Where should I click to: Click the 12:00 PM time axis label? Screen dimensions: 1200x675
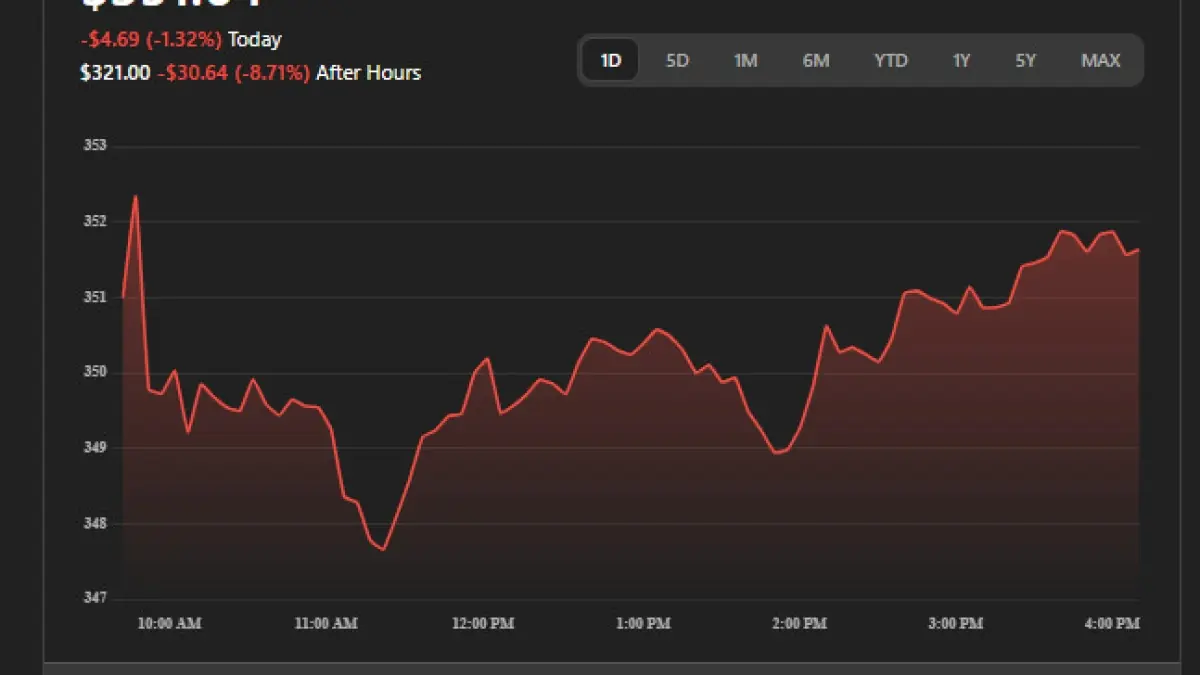click(482, 623)
